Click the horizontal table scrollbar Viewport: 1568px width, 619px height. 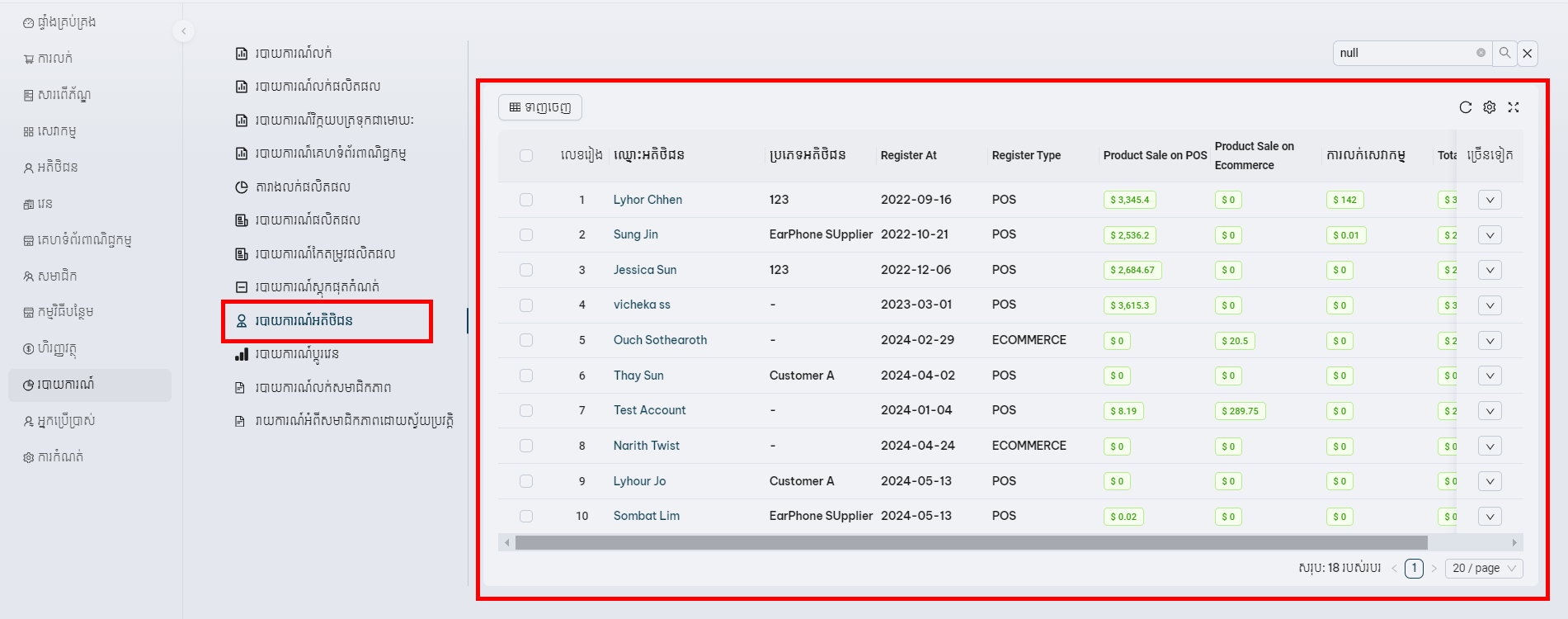(970, 542)
